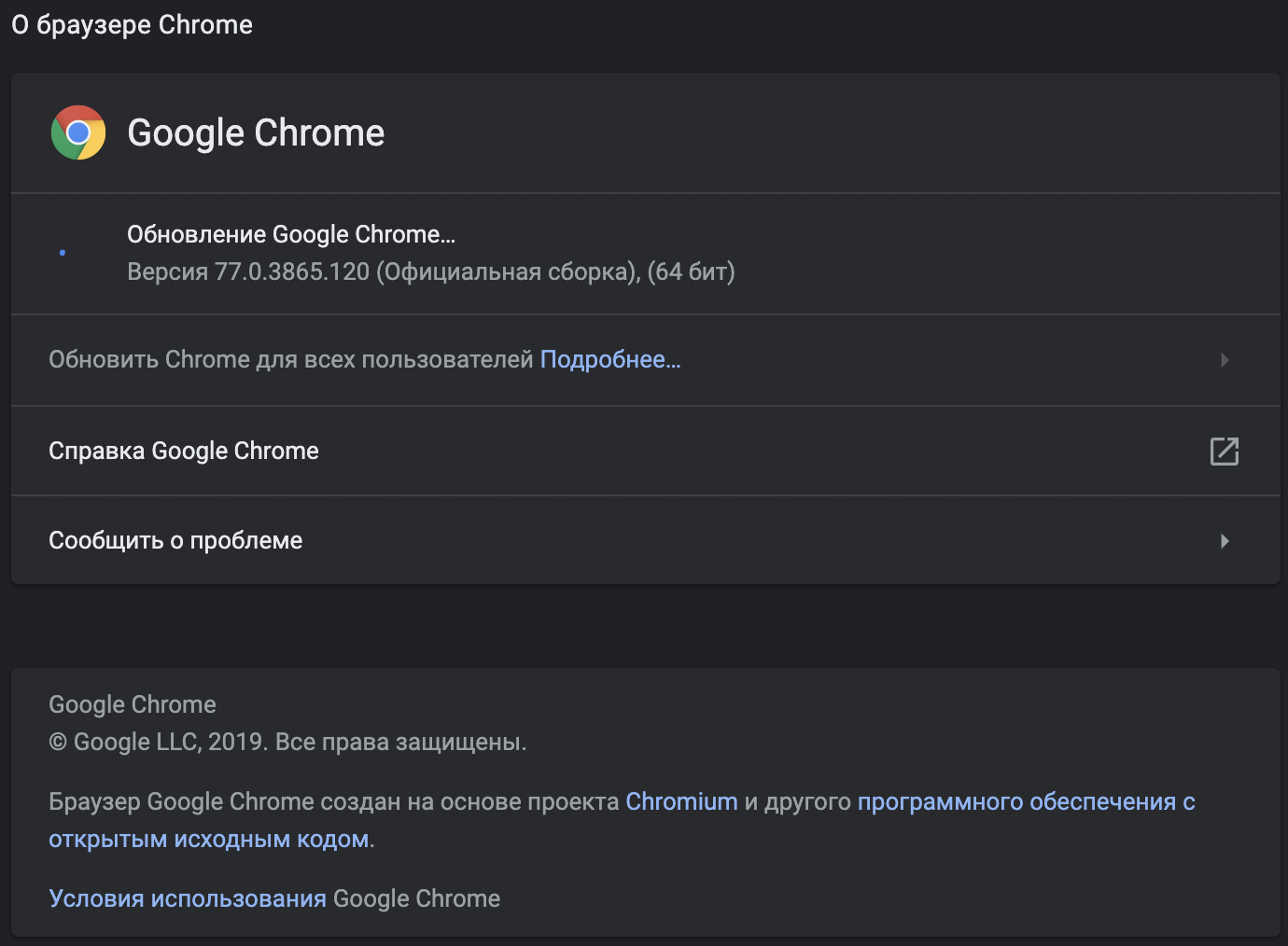The height and width of the screenshot is (946, 1288).
Task: Click the Версия 77.0.3865.120 version text
Action: click(x=430, y=271)
